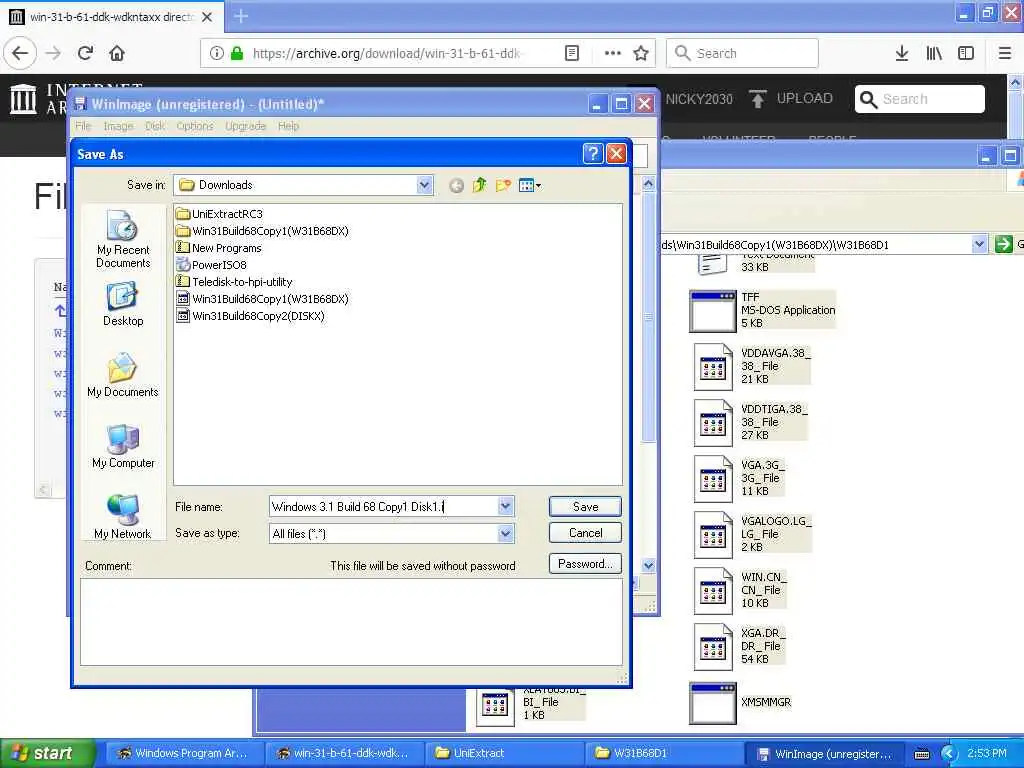Click the File name text field

384,506
